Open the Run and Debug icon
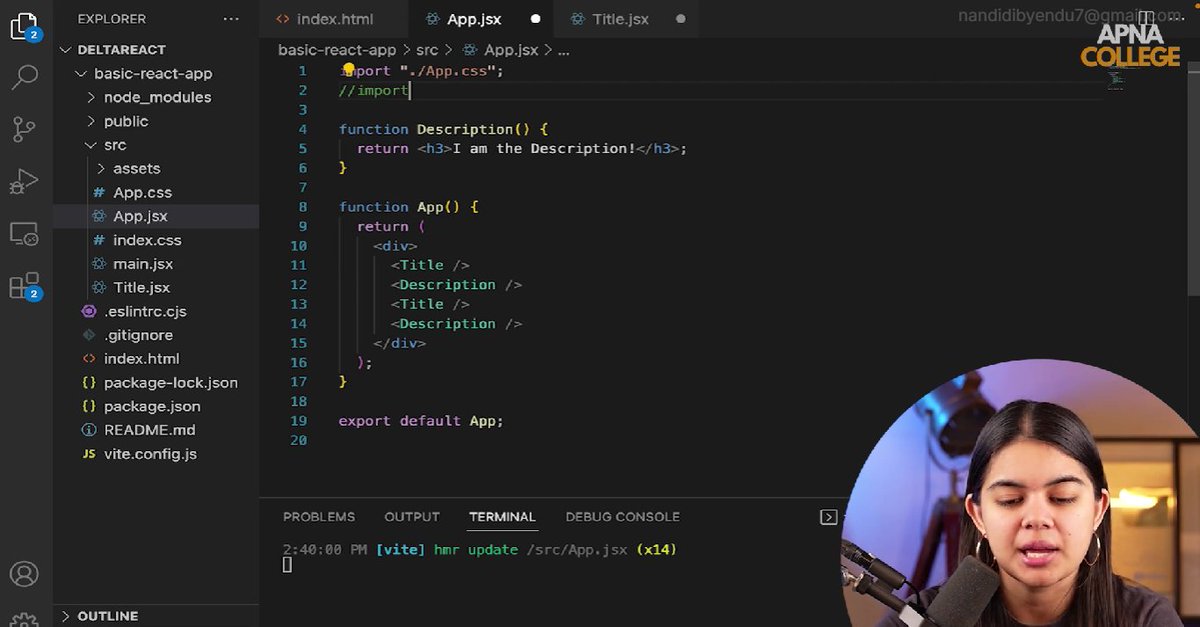The image size is (1200, 627). click(x=24, y=182)
